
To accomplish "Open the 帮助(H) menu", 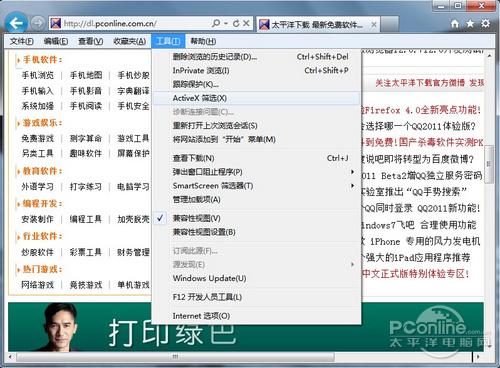I will click(x=203, y=41).
